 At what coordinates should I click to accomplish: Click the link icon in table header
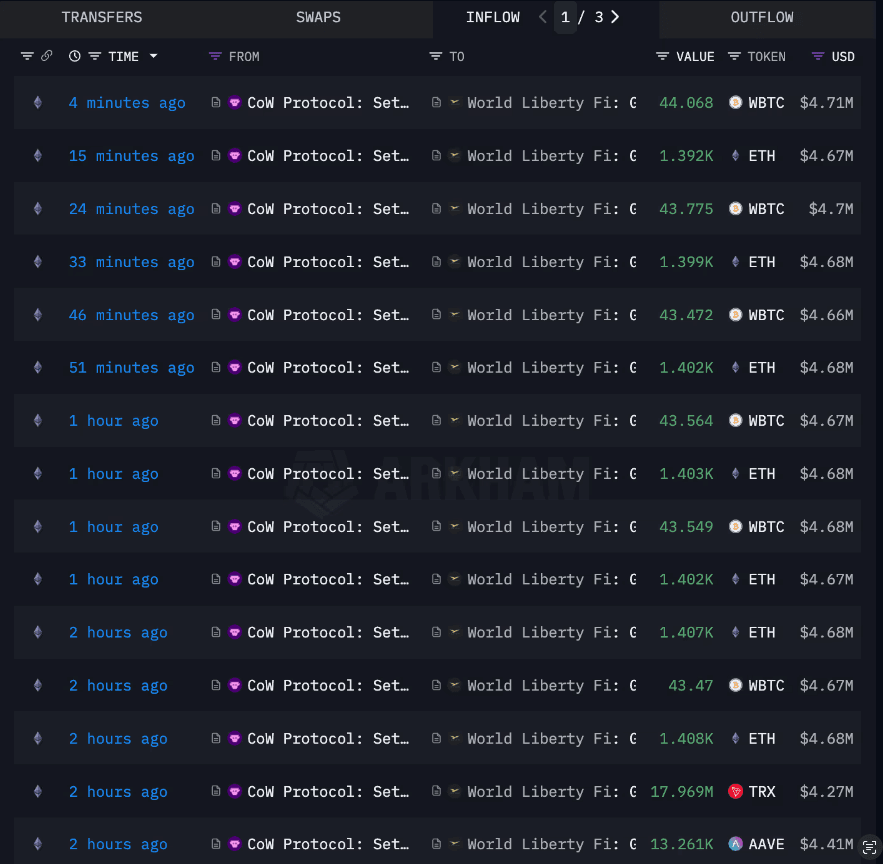click(x=46, y=56)
